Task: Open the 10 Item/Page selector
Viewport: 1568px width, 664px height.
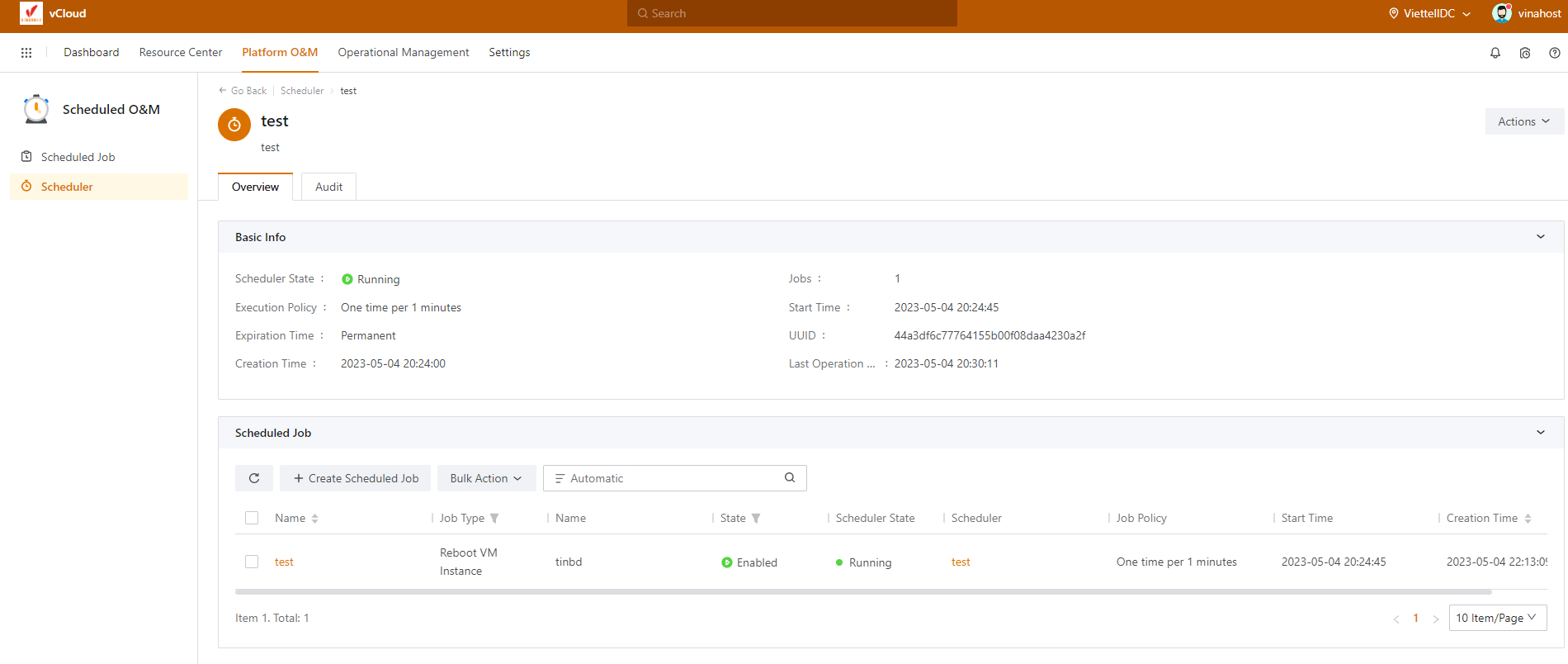Action: pos(1497,618)
